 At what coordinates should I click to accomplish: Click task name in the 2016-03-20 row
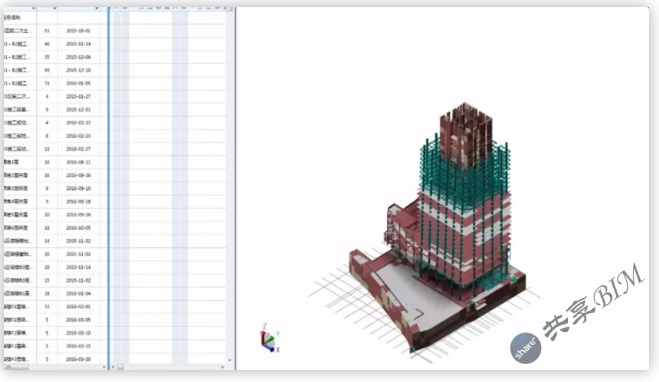pos(17,359)
